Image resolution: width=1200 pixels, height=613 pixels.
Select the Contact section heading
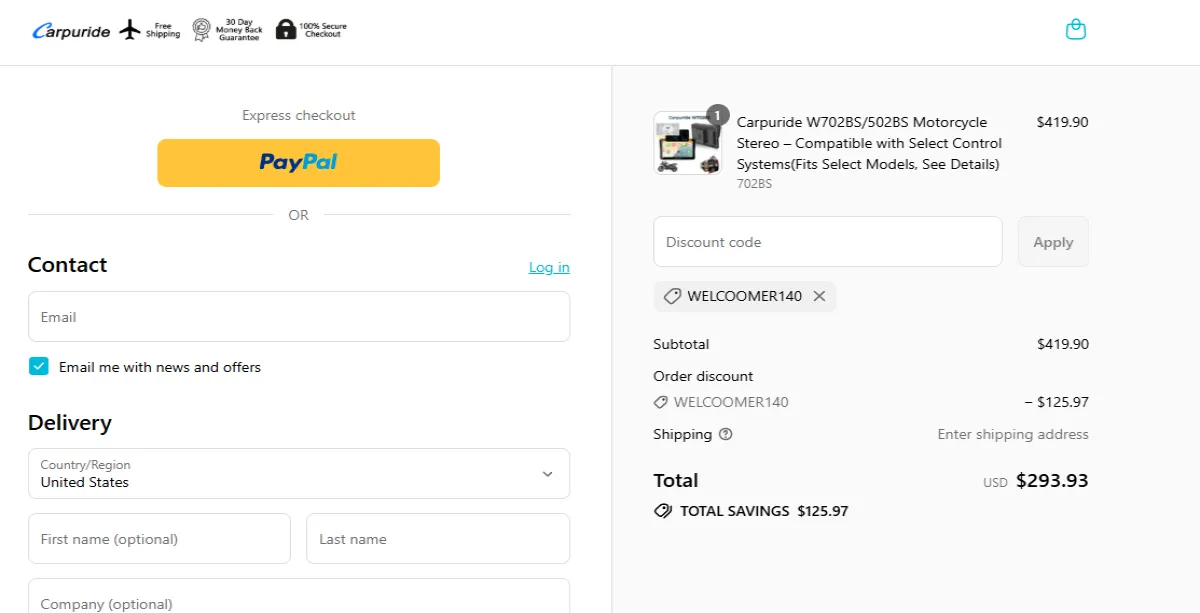(67, 264)
